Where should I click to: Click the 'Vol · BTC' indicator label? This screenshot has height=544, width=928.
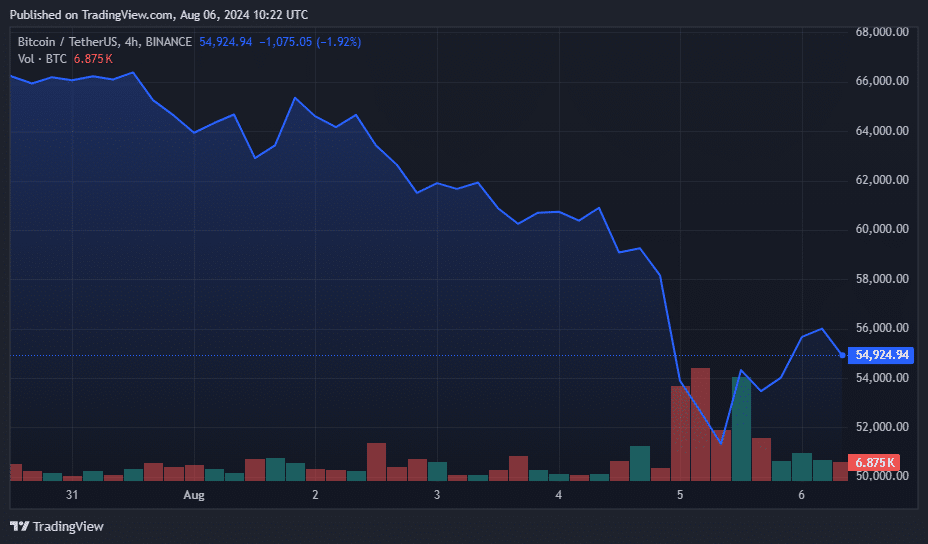(42, 59)
